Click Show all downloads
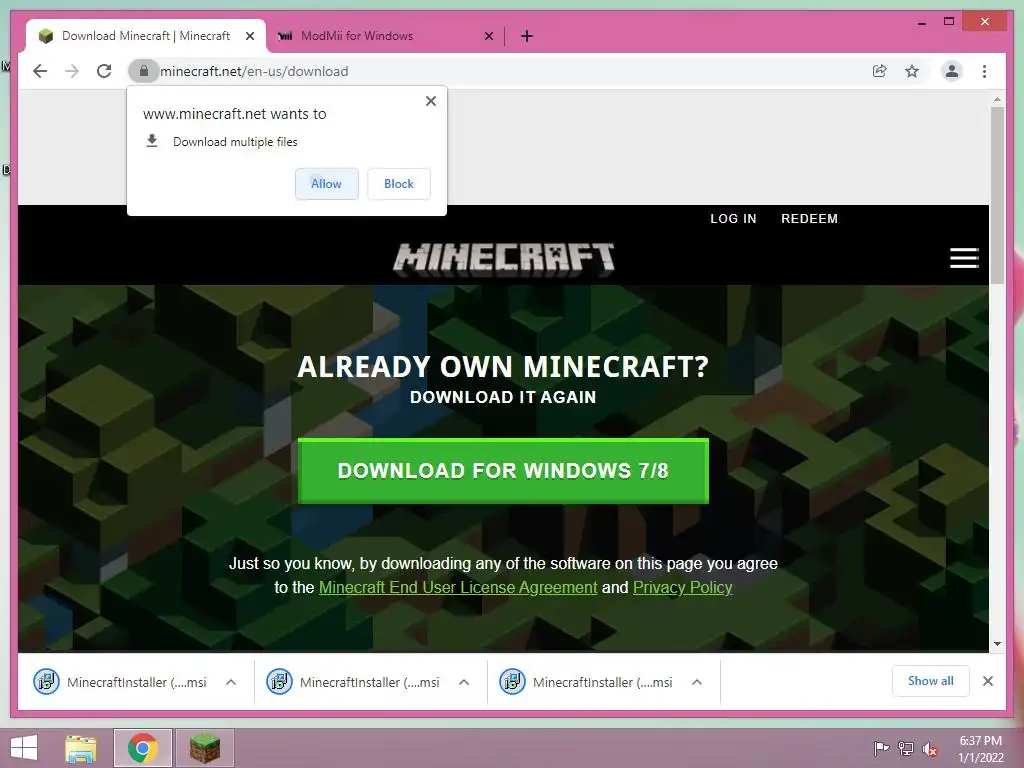The width and height of the screenshot is (1024, 768). tap(931, 681)
